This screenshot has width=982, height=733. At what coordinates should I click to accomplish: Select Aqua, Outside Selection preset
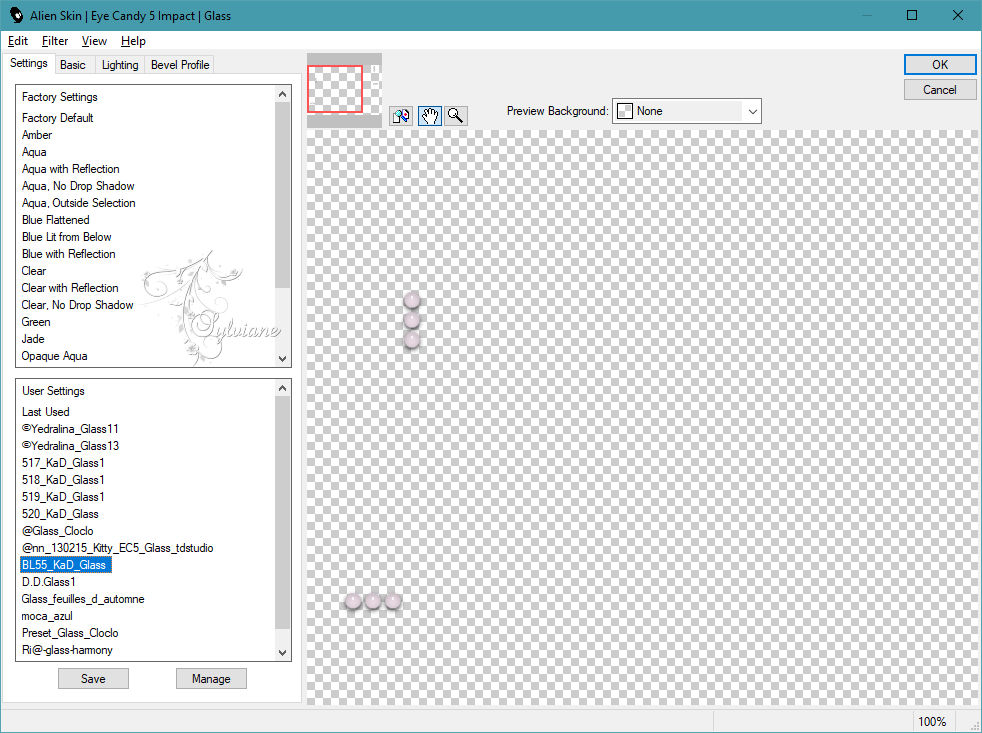78,202
